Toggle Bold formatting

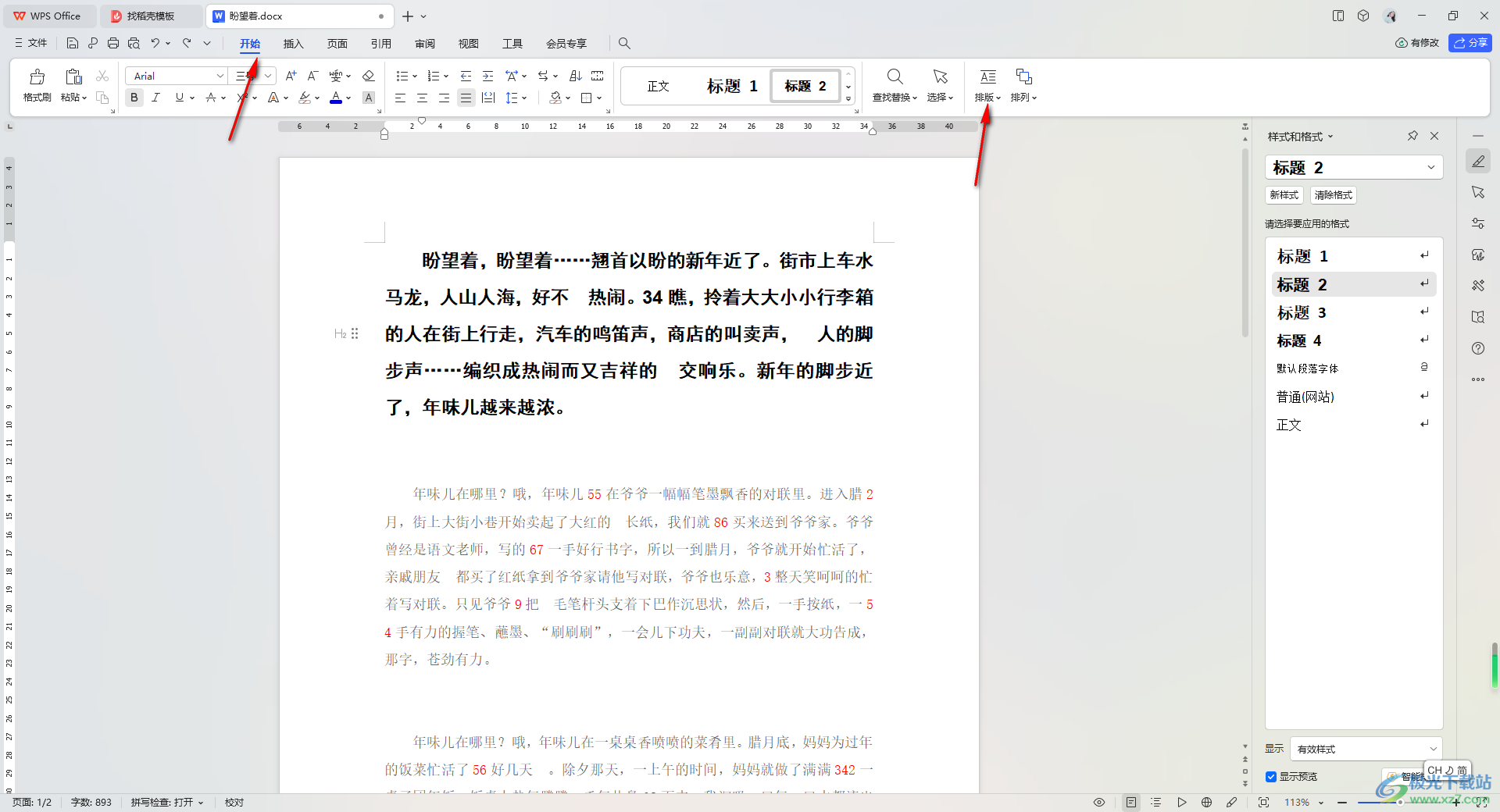pos(134,98)
